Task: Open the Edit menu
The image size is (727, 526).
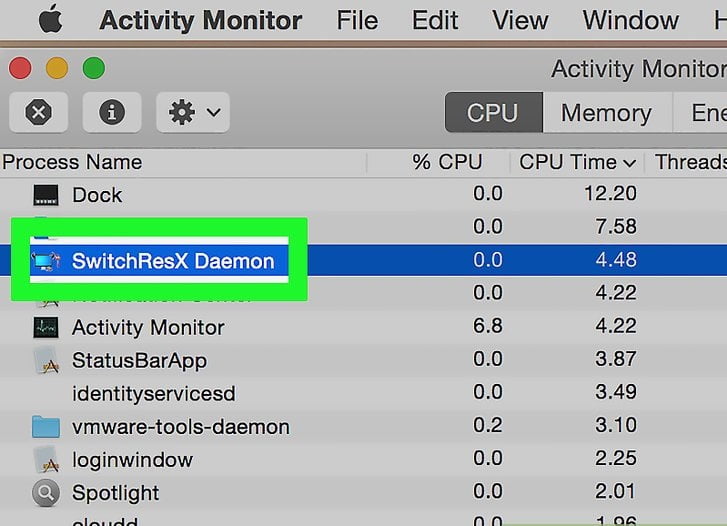Action: [435, 20]
